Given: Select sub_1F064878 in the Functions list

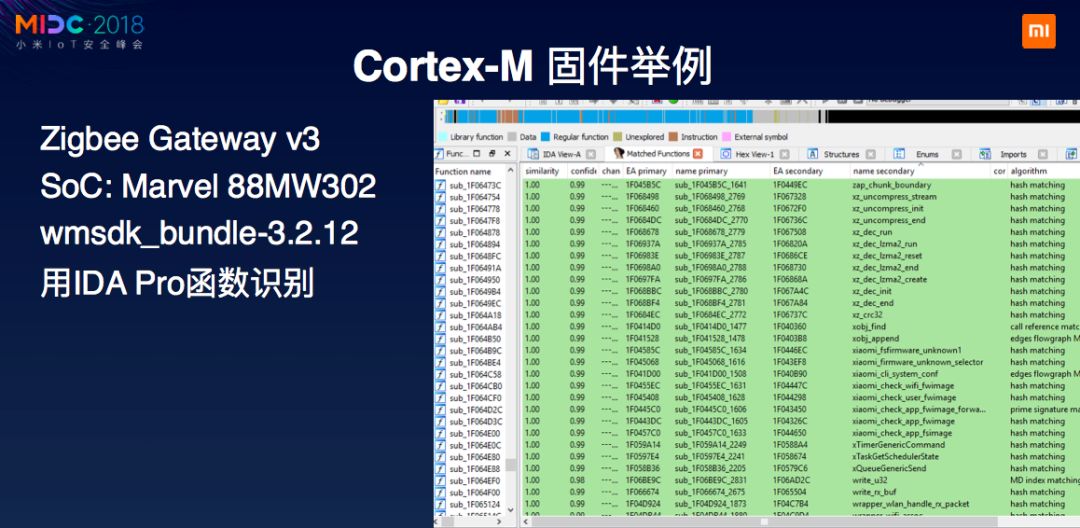Looking at the screenshot, I should (x=475, y=232).
